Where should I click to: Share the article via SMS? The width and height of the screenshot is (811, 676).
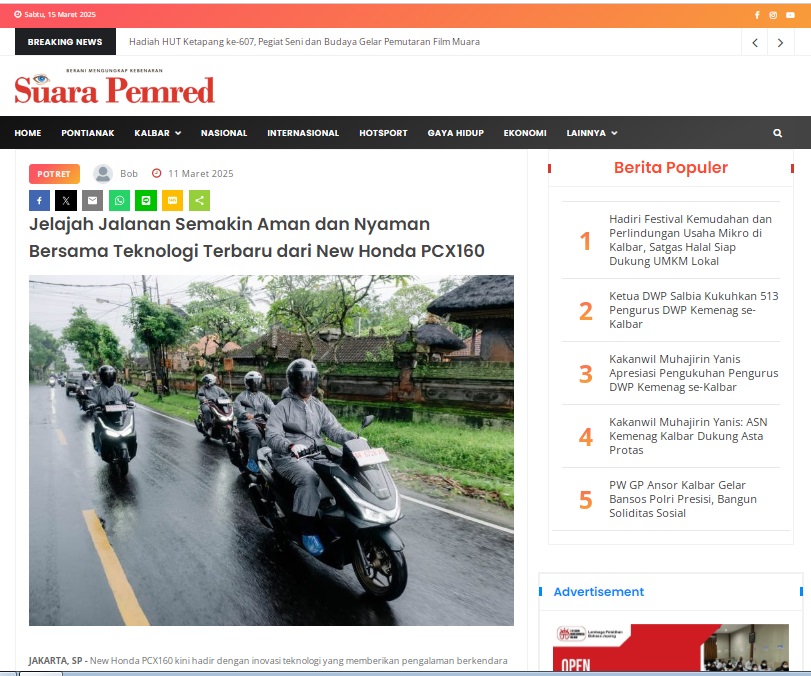point(172,201)
